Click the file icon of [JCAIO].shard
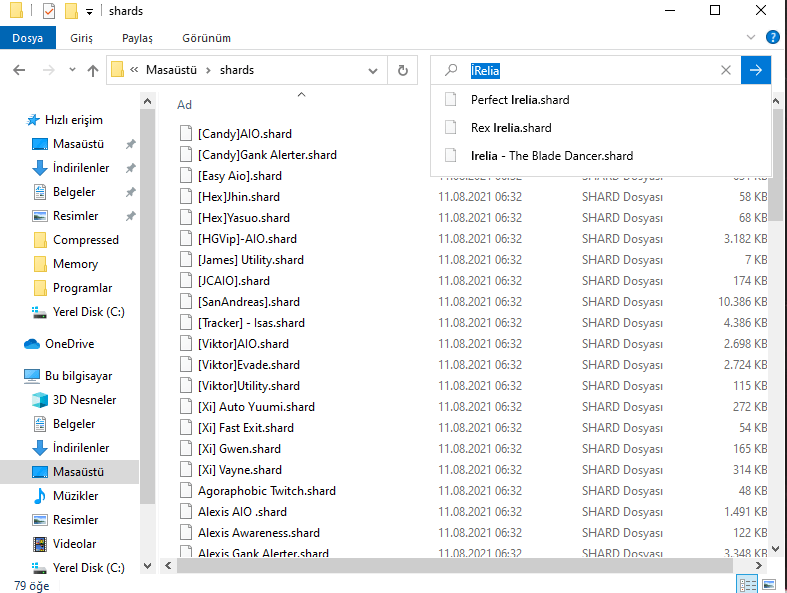 click(x=186, y=281)
